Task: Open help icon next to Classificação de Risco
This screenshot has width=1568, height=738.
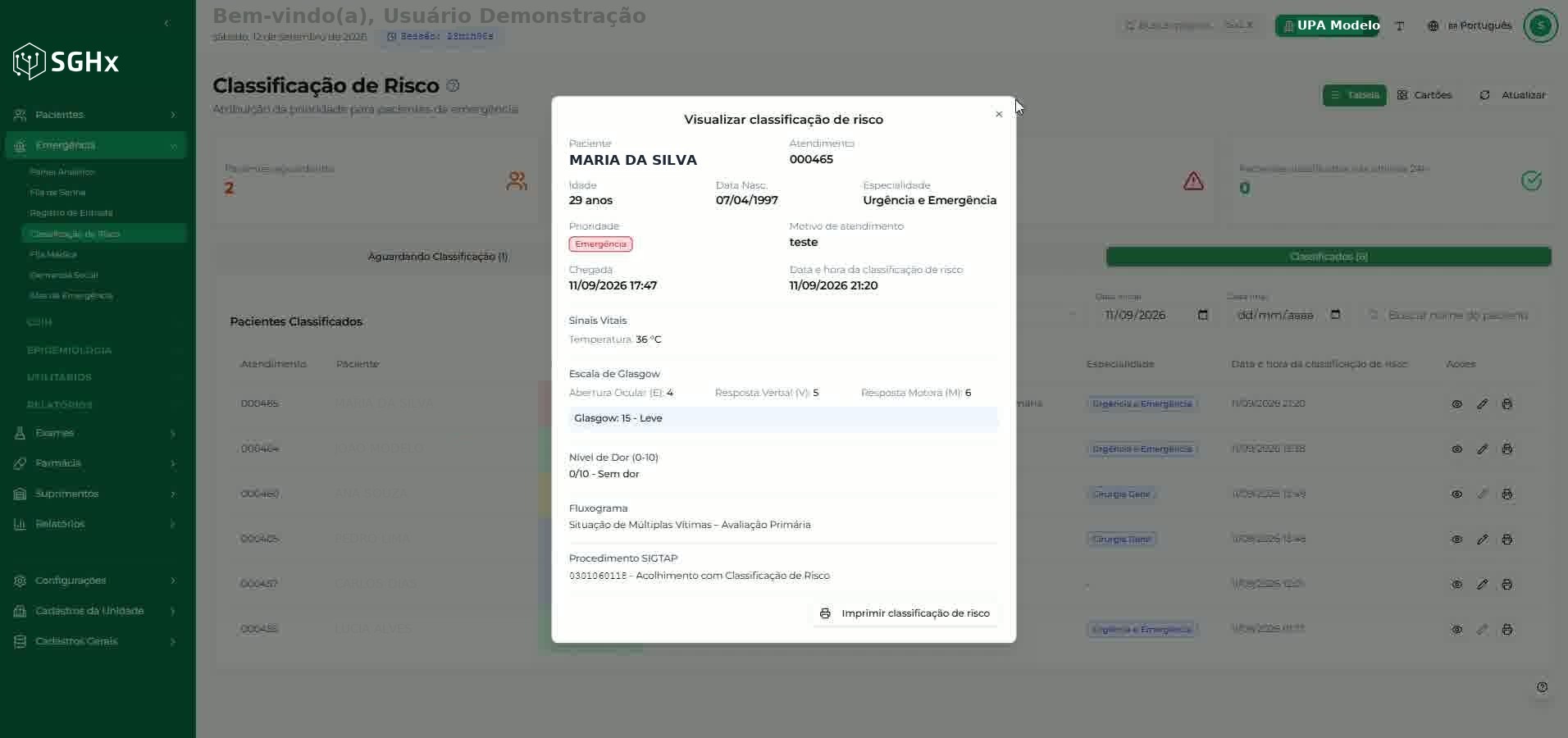Action: 453,86
